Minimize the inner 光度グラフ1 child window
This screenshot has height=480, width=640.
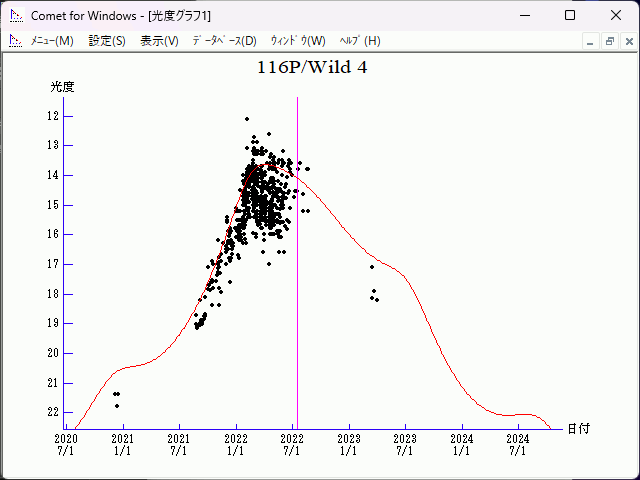pos(590,41)
